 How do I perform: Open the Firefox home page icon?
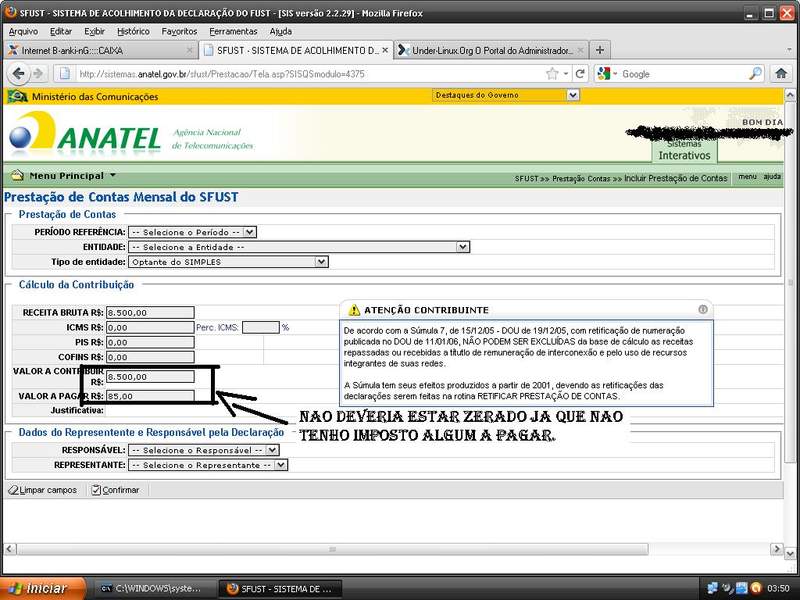(781, 73)
